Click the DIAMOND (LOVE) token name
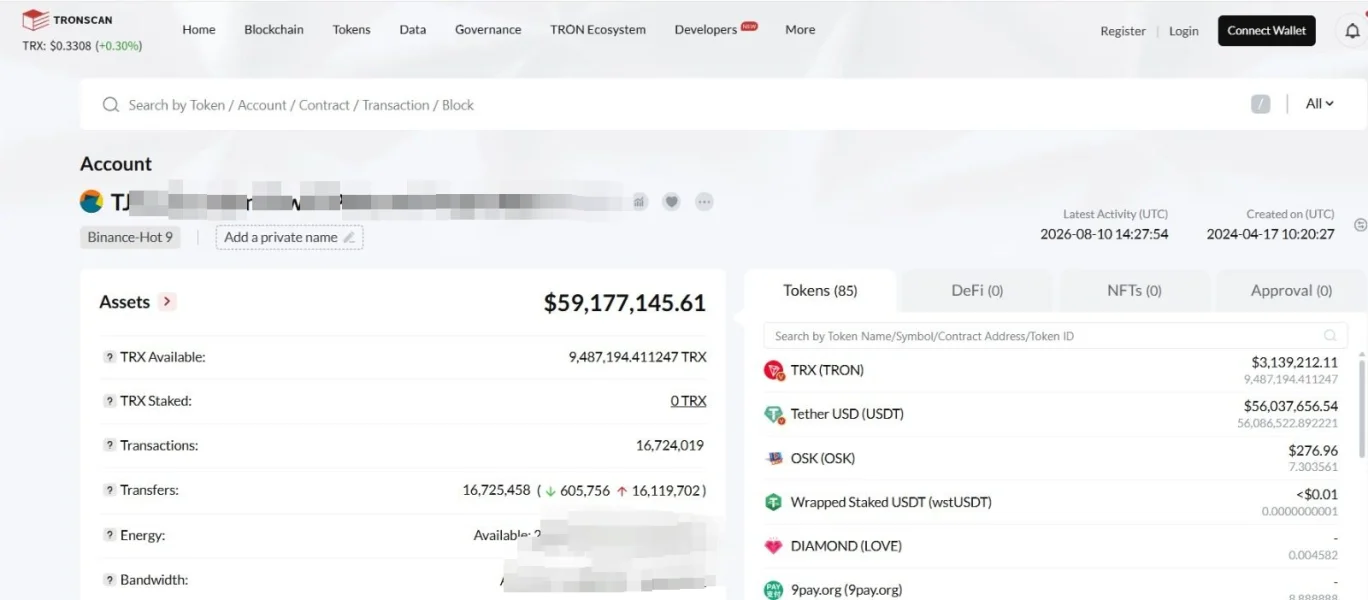This screenshot has height=600, width=1368. tap(846, 546)
